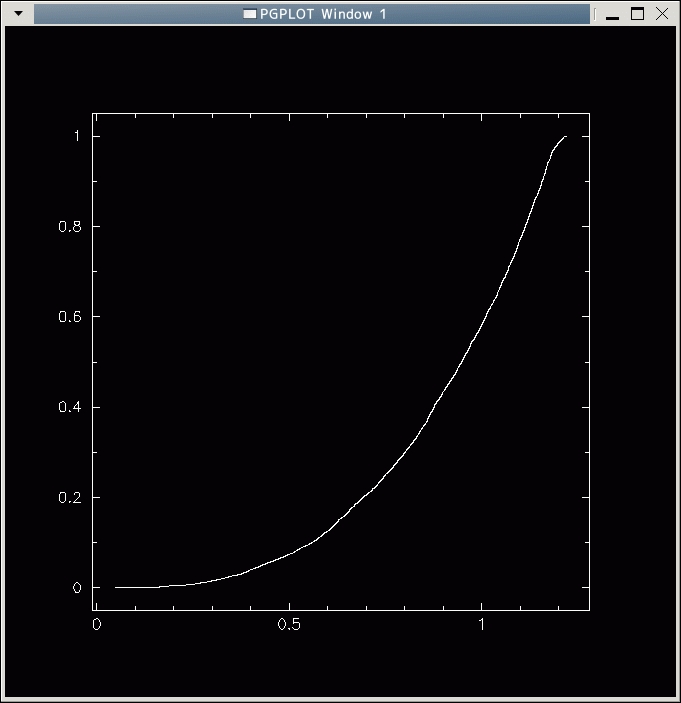Click the plot frame's bottom-right corner

click(589, 609)
